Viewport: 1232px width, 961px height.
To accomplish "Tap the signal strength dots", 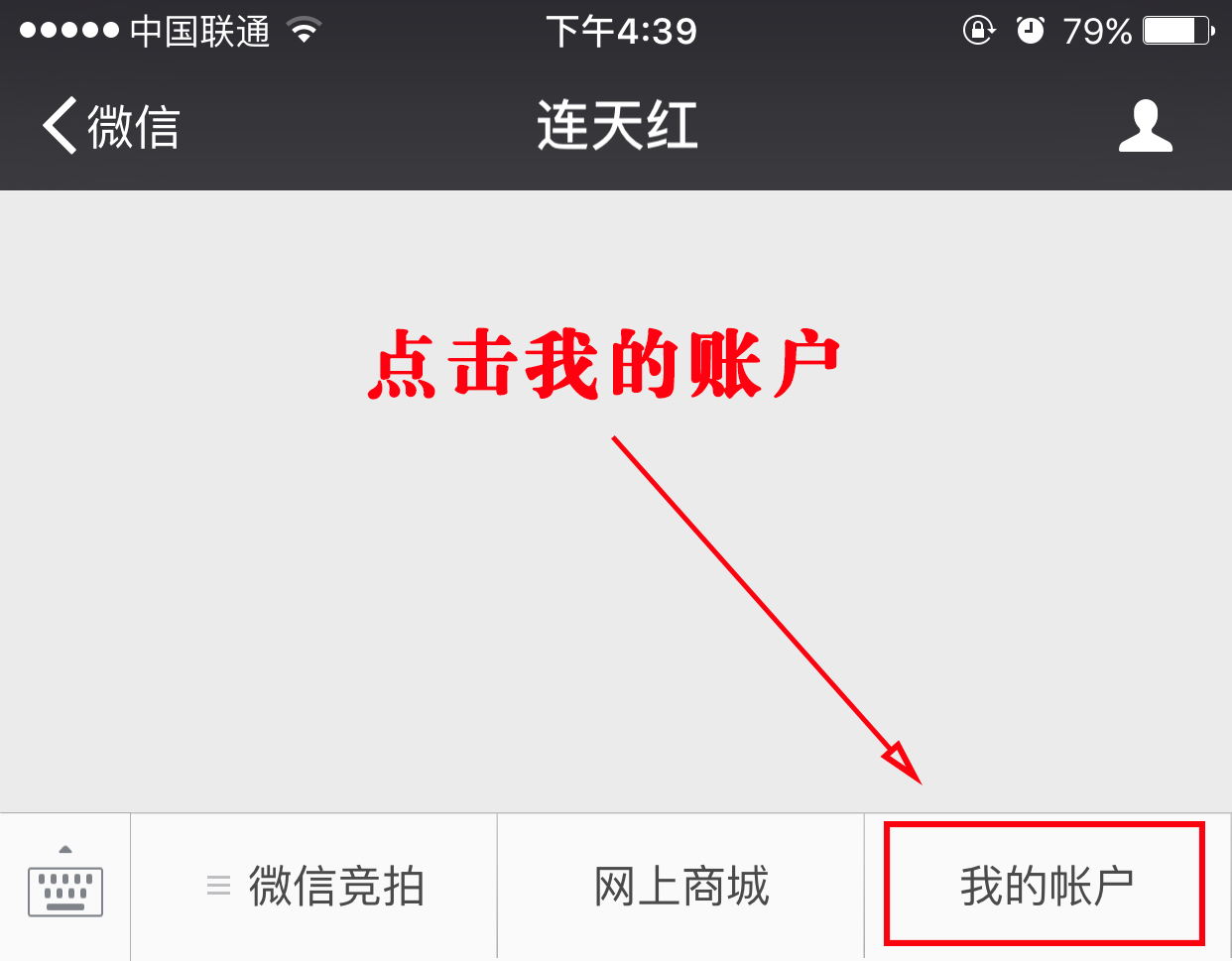I will [x=69, y=31].
